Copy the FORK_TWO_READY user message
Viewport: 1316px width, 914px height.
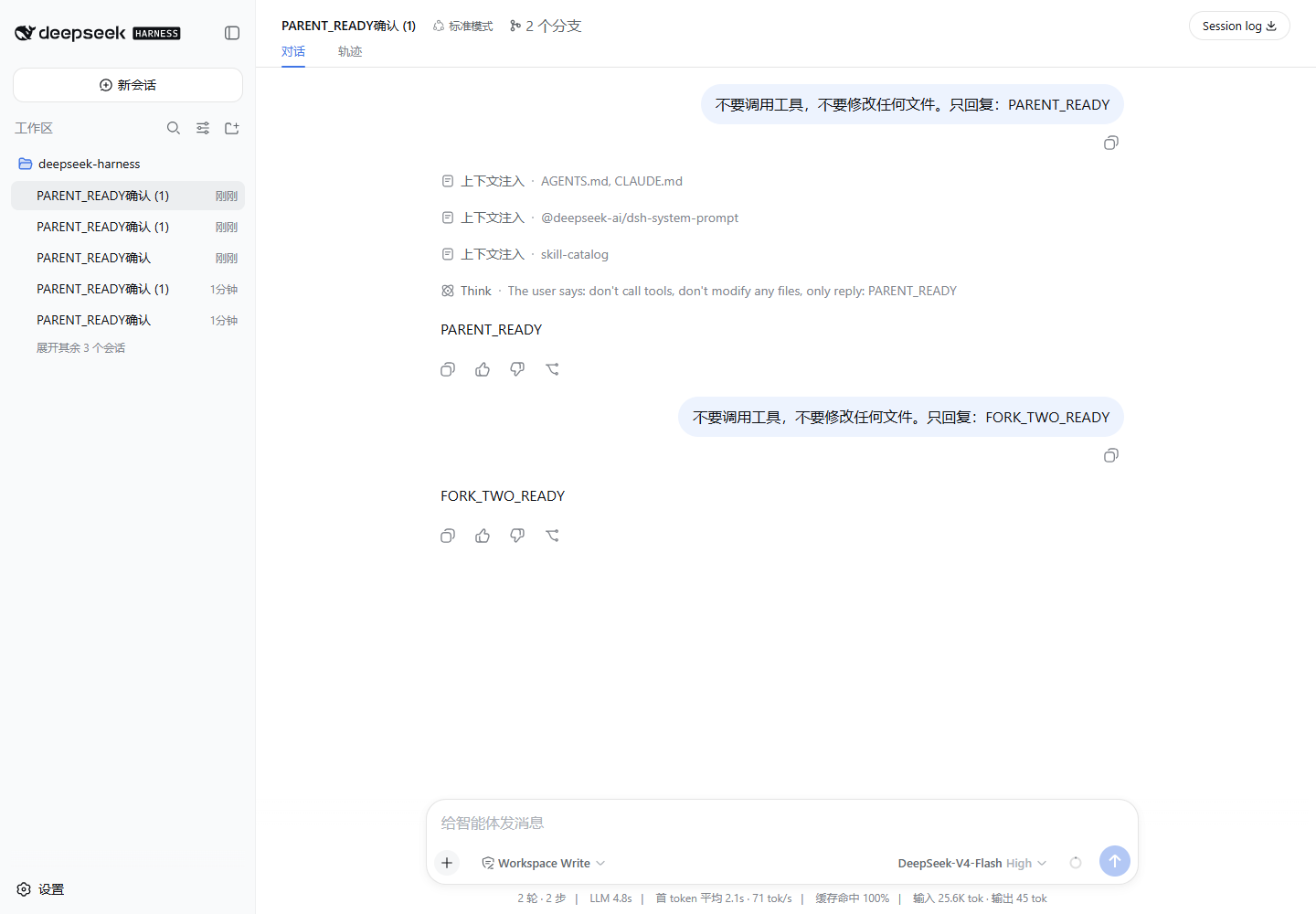[1111, 455]
